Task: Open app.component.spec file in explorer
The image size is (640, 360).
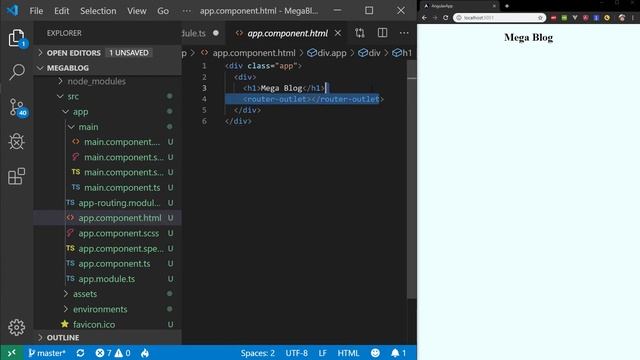Action: pos(121,249)
